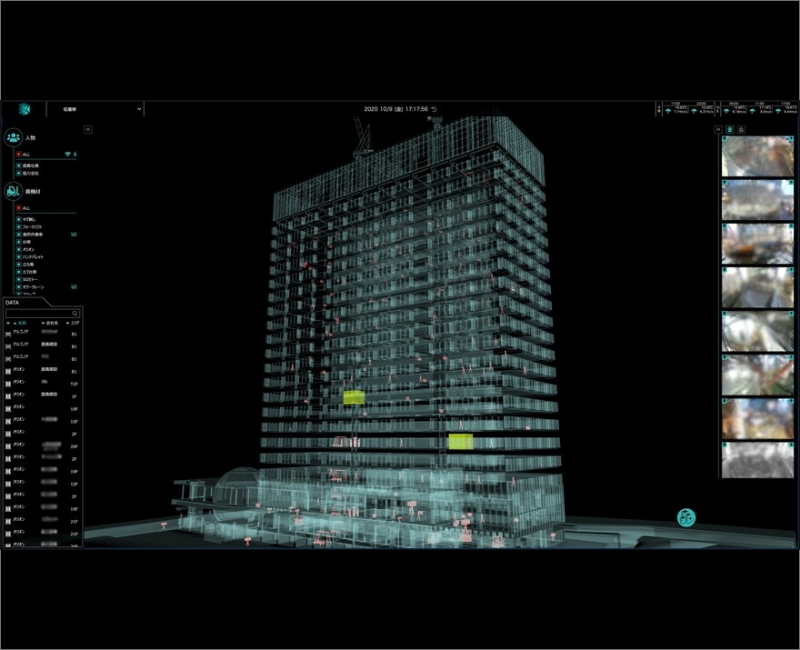Click the ALL filter under the equipment section

[19, 207]
